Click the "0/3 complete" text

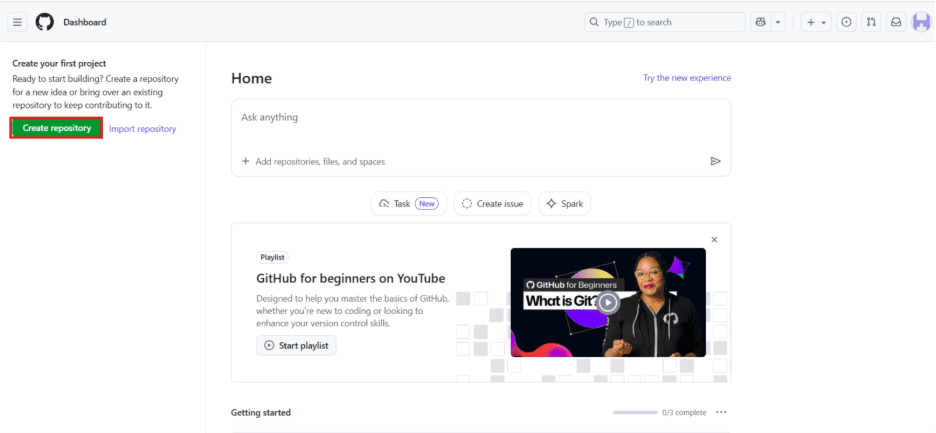[684, 413]
